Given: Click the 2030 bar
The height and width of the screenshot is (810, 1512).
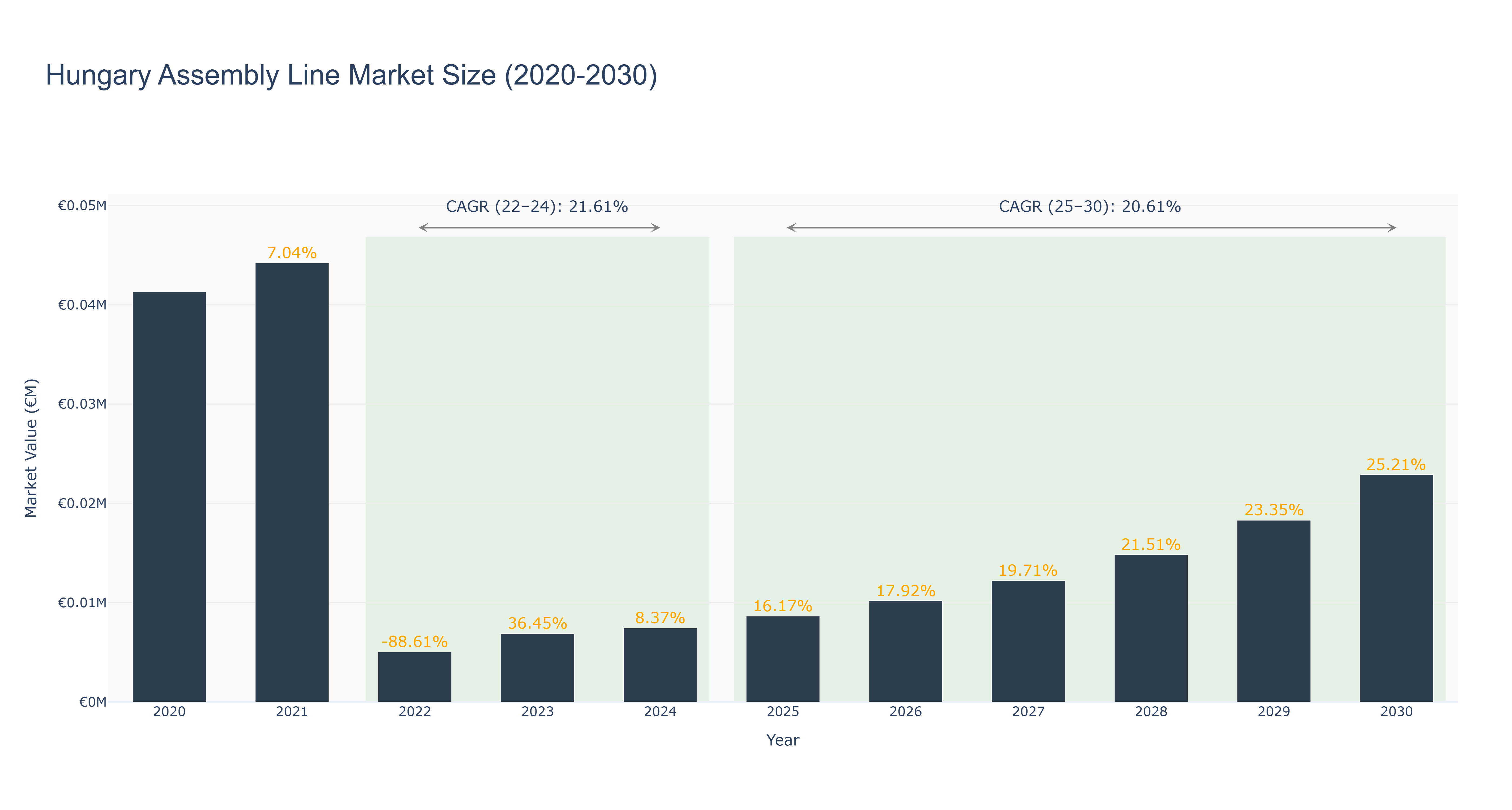Looking at the screenshot, I should 1396,588.
